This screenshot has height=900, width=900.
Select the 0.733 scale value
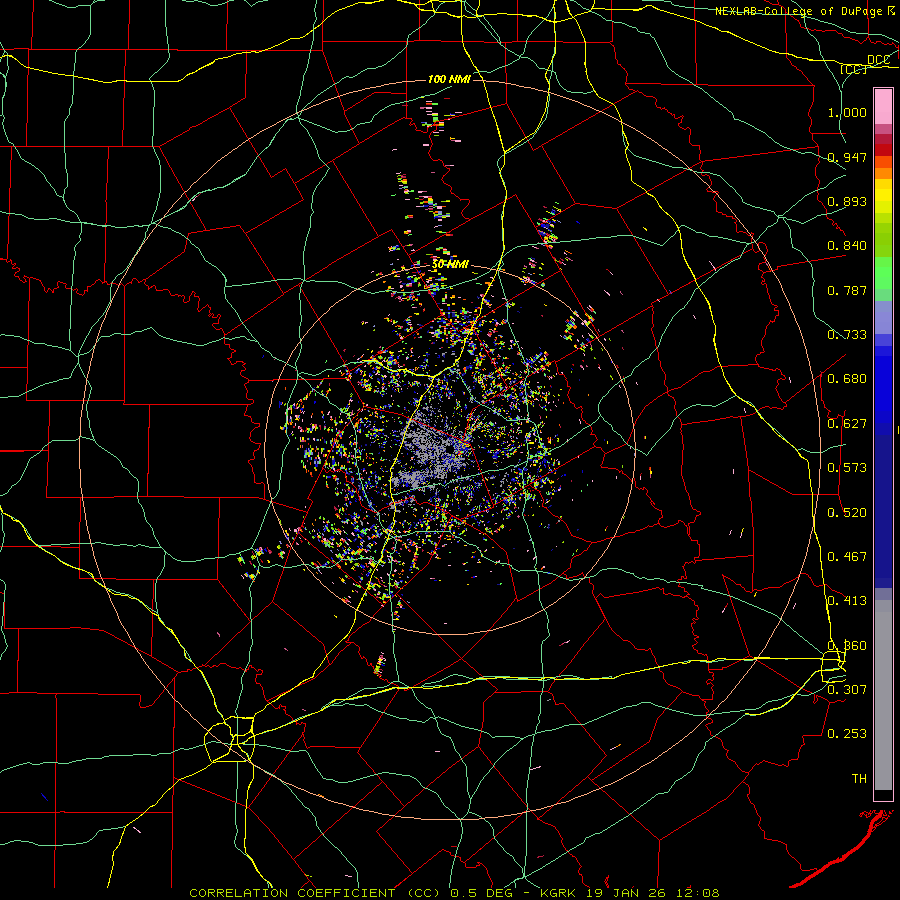(847, 335)
